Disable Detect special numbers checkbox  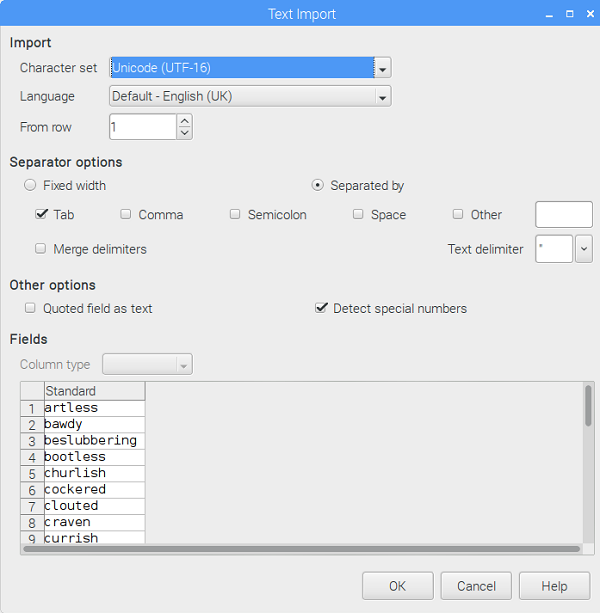point(321,308)
